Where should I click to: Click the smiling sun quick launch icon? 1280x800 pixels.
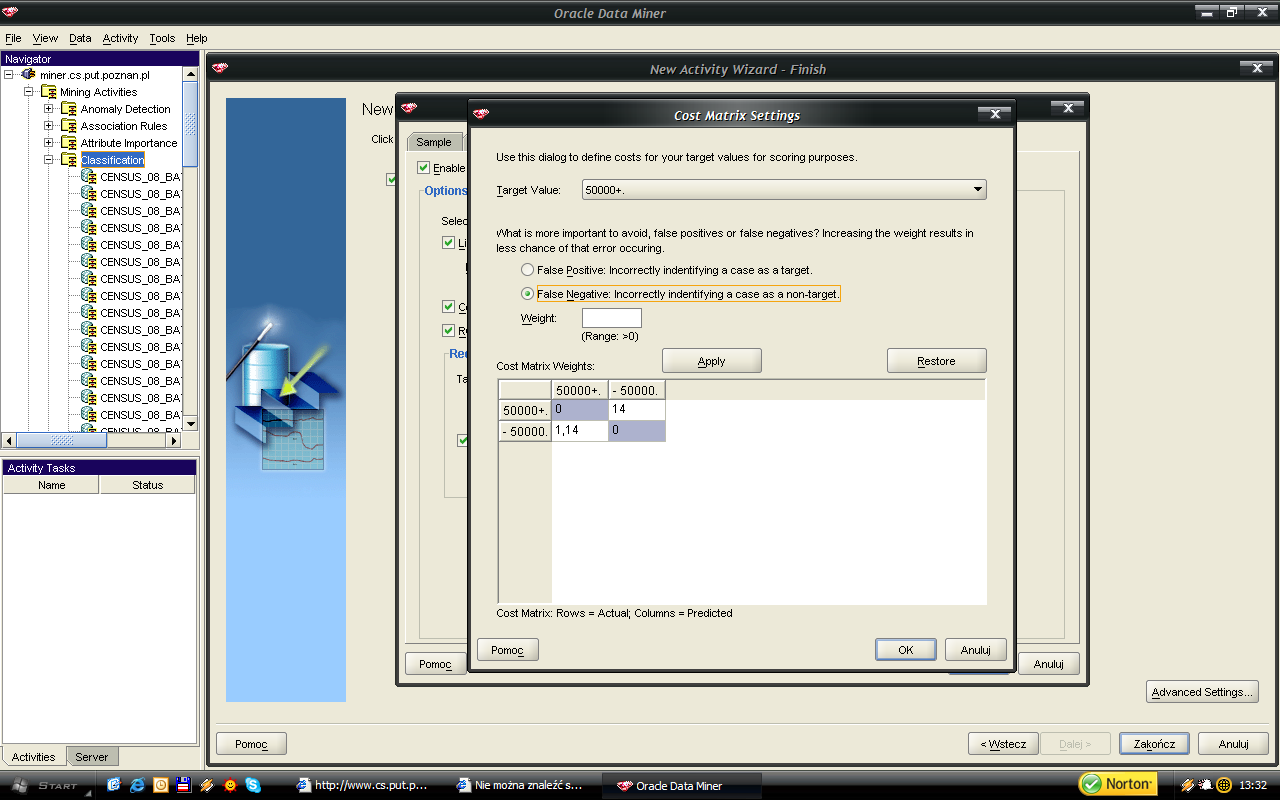coord(230,785)
